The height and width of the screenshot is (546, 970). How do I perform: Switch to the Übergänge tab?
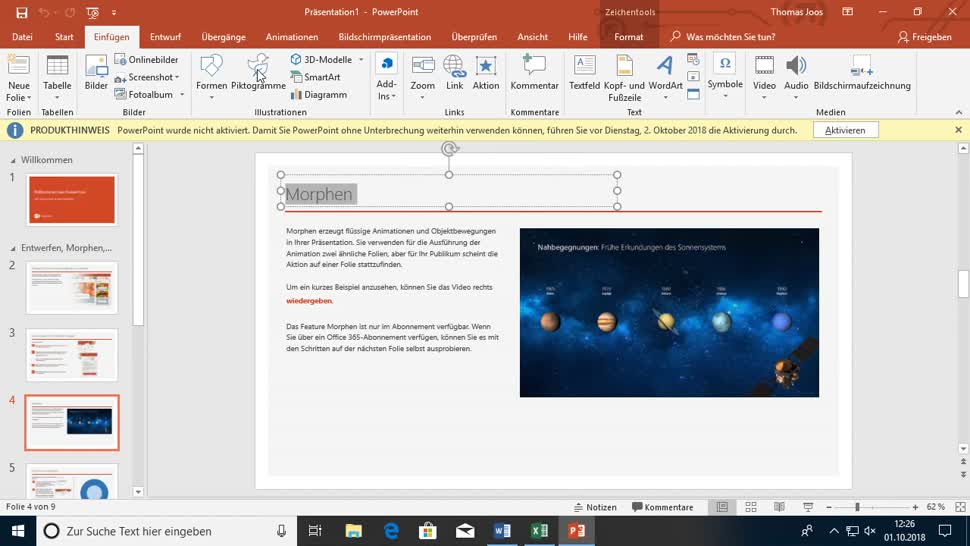coord(223,37)
